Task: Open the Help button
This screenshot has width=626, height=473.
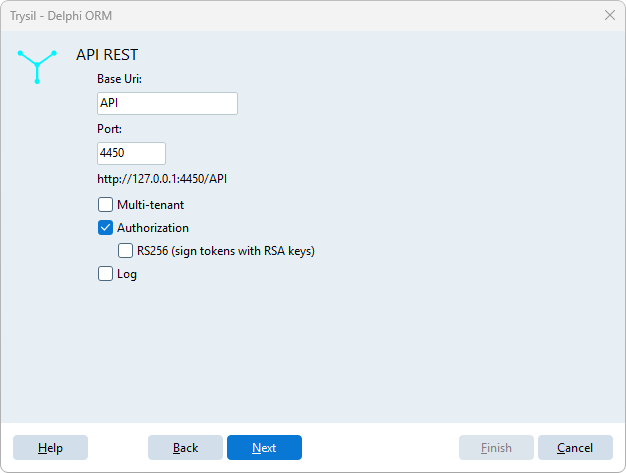Action: (50, 447)
